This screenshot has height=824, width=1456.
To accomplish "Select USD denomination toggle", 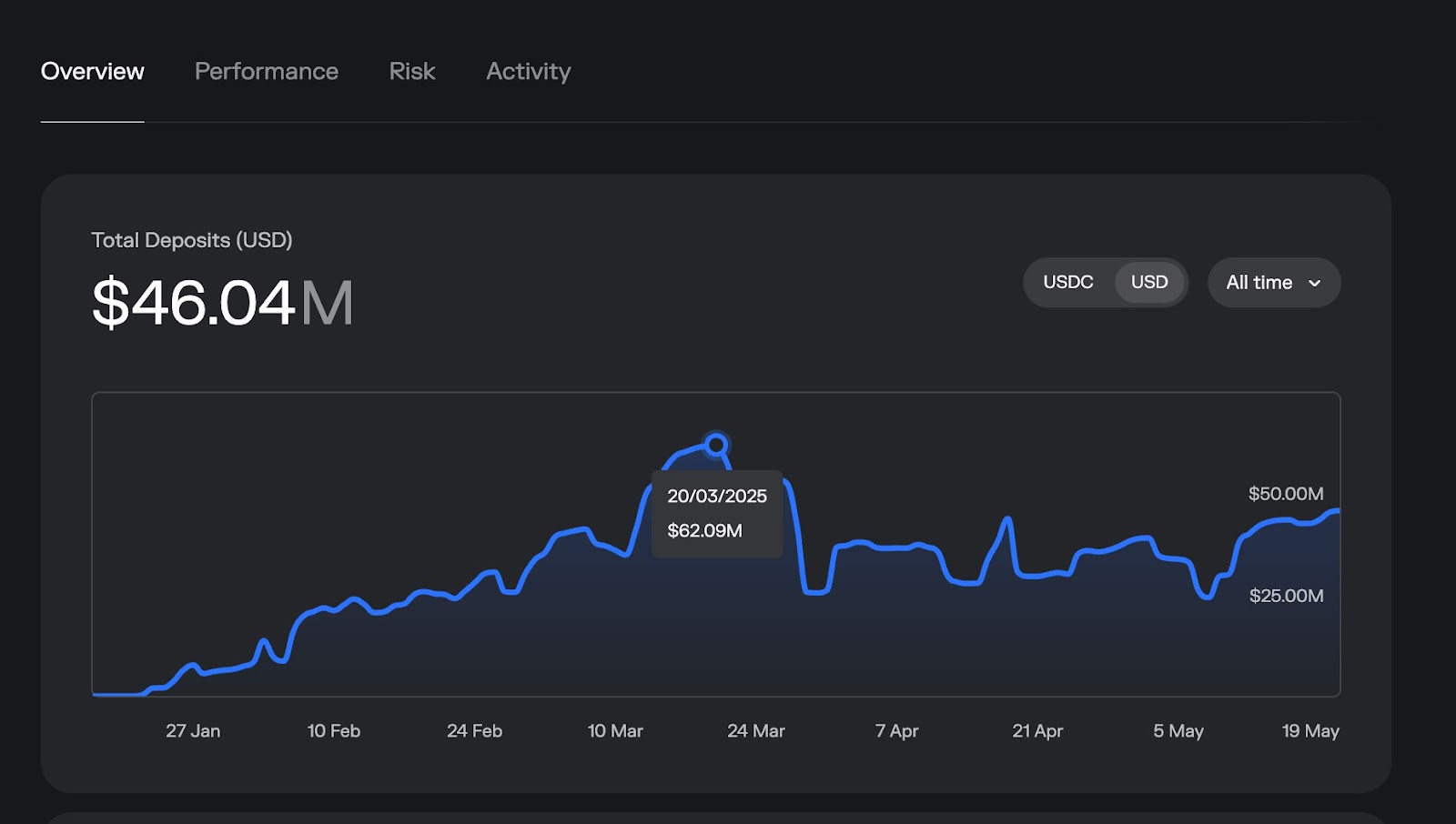I will [1149, 282].
